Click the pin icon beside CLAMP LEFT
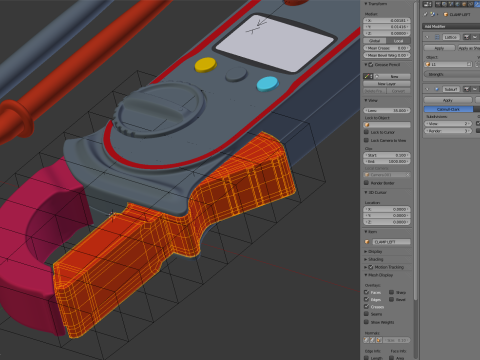This screenshot has width=480, height=360. [426, 14]
